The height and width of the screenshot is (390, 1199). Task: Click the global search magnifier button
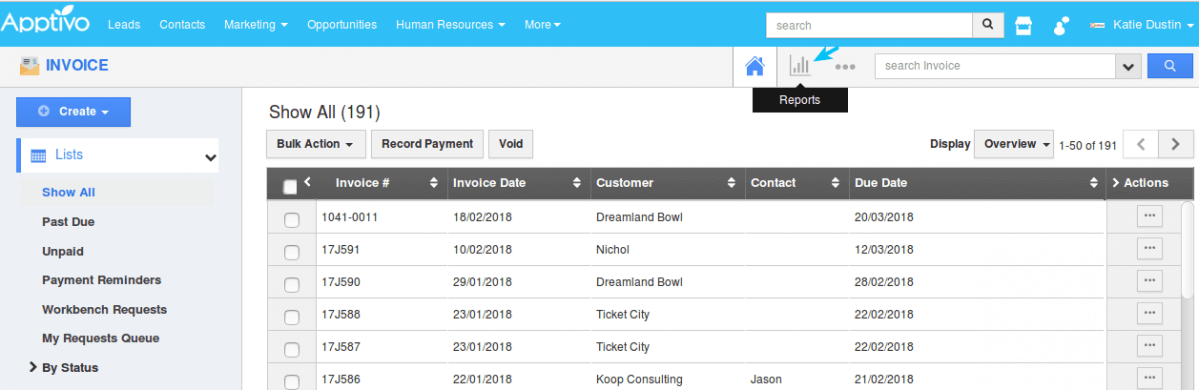point(988,25)
